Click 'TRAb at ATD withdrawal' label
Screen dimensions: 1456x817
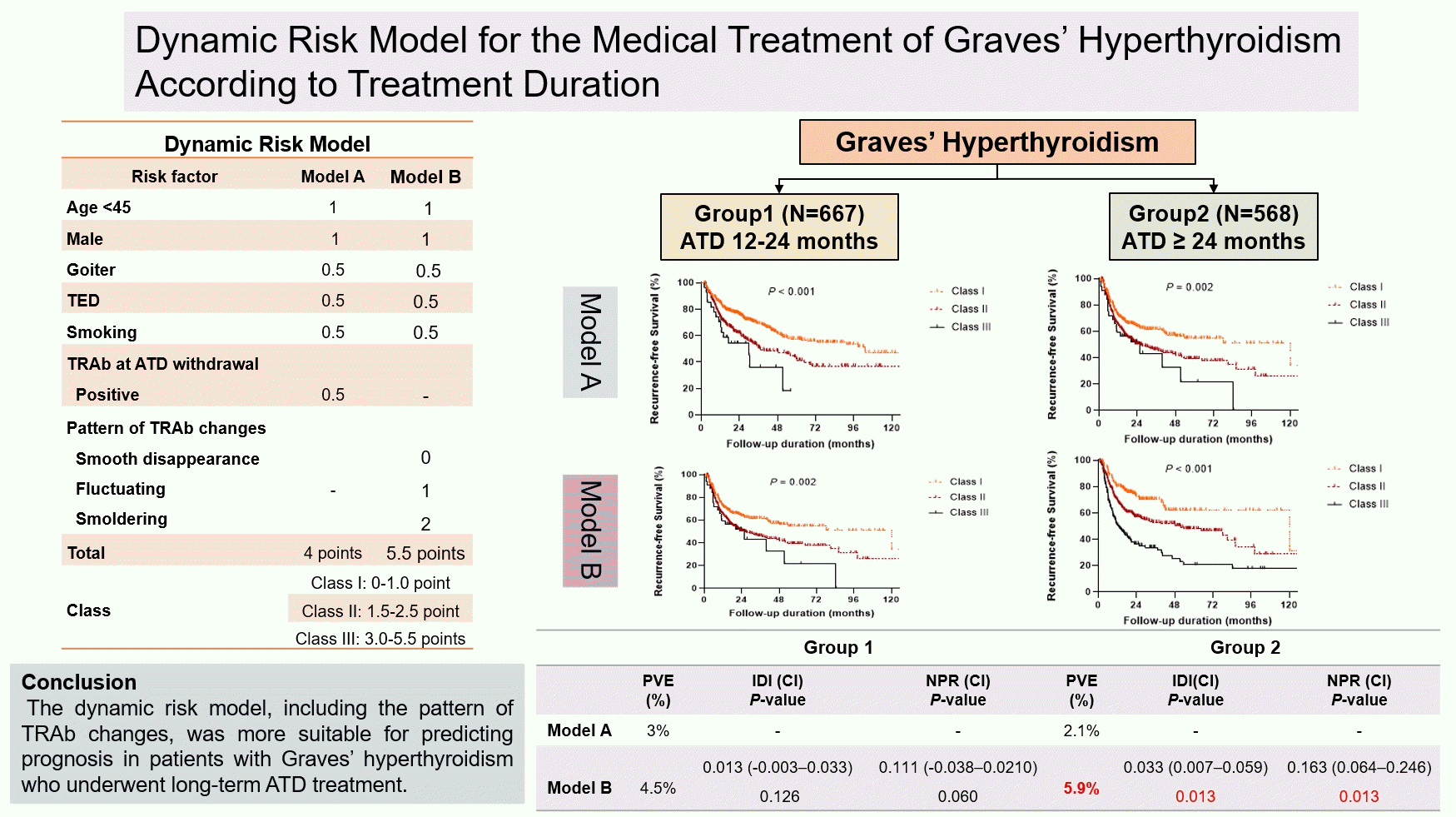163,364
